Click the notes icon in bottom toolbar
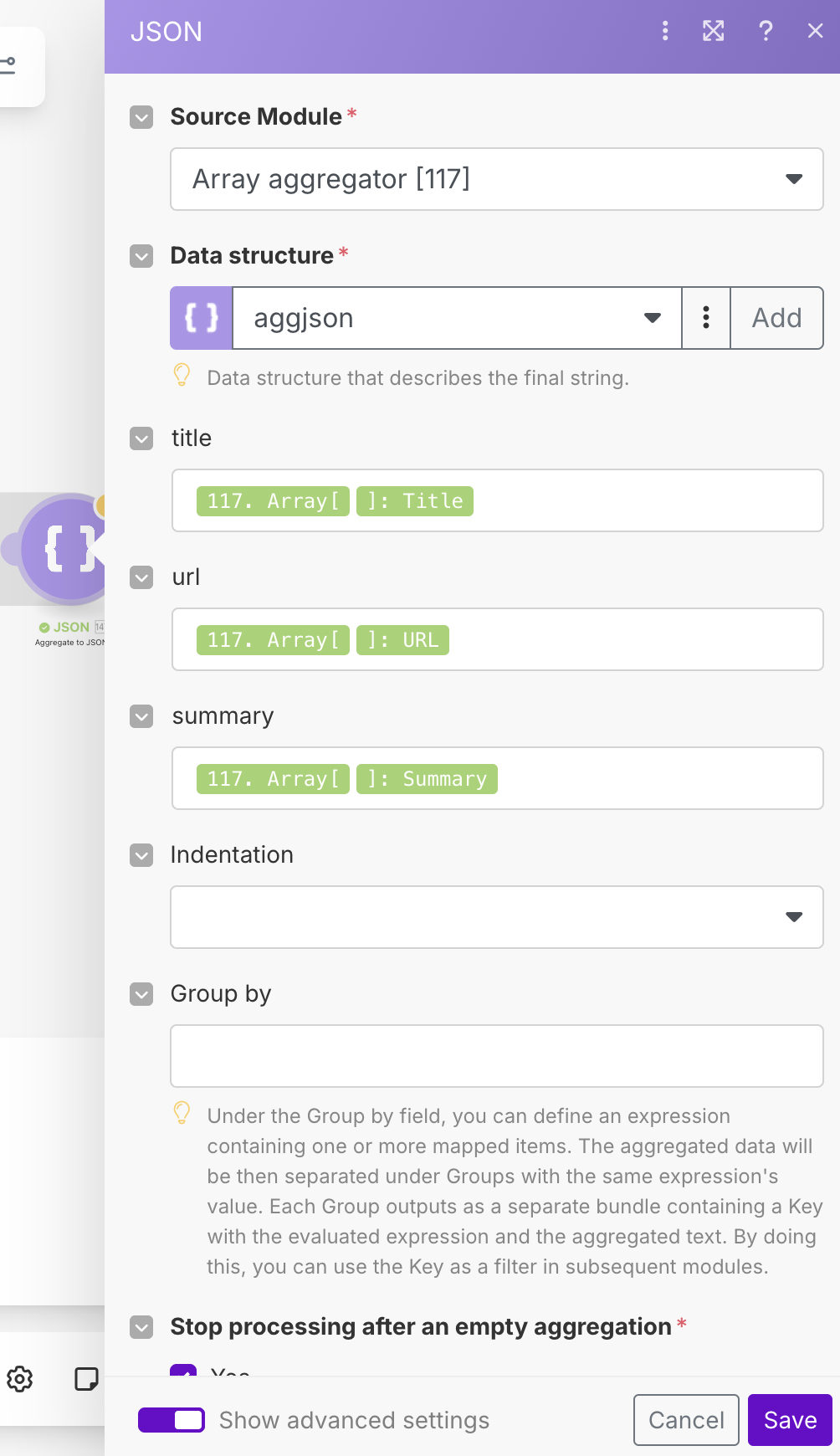Screen dimensions: 840x1456 (86, 1378)
